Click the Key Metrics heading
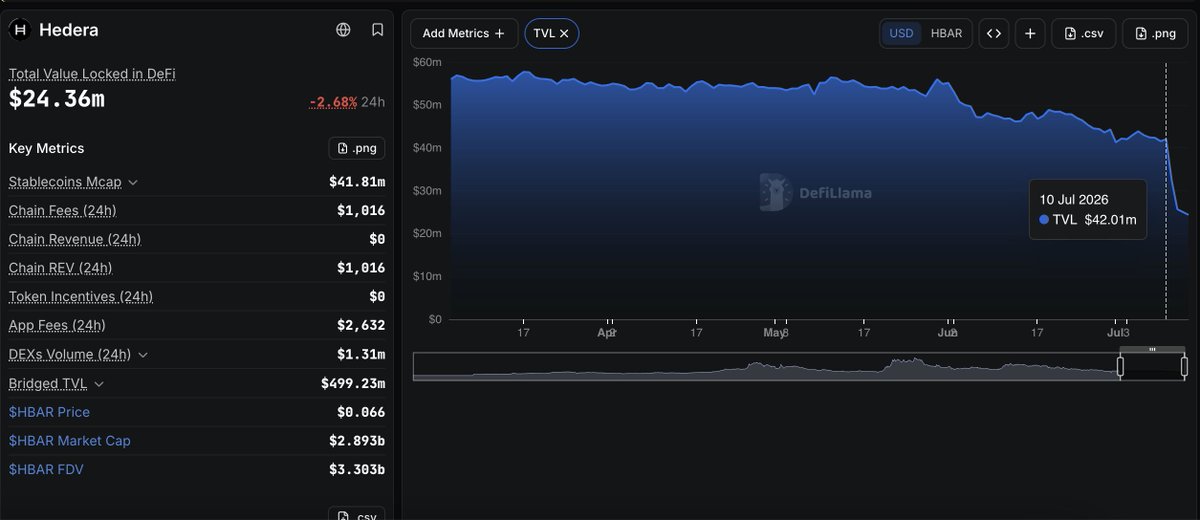 [x=47, y=148]
